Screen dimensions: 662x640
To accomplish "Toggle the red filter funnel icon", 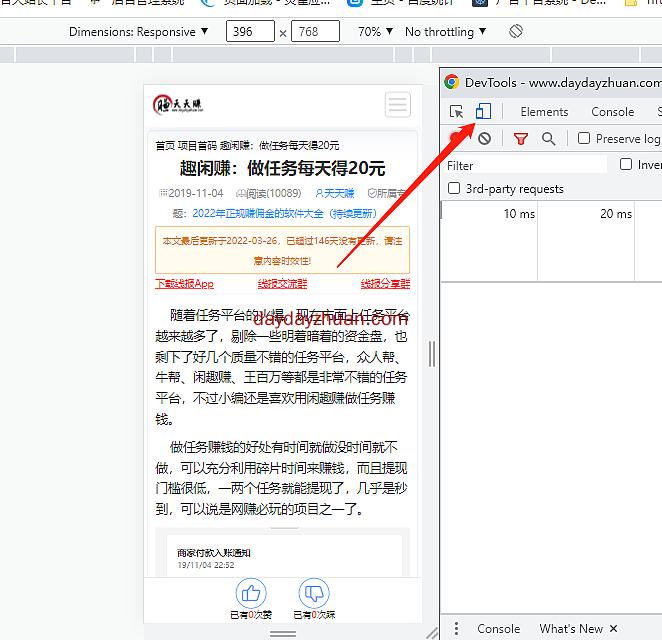I will [x=521, y=138].
